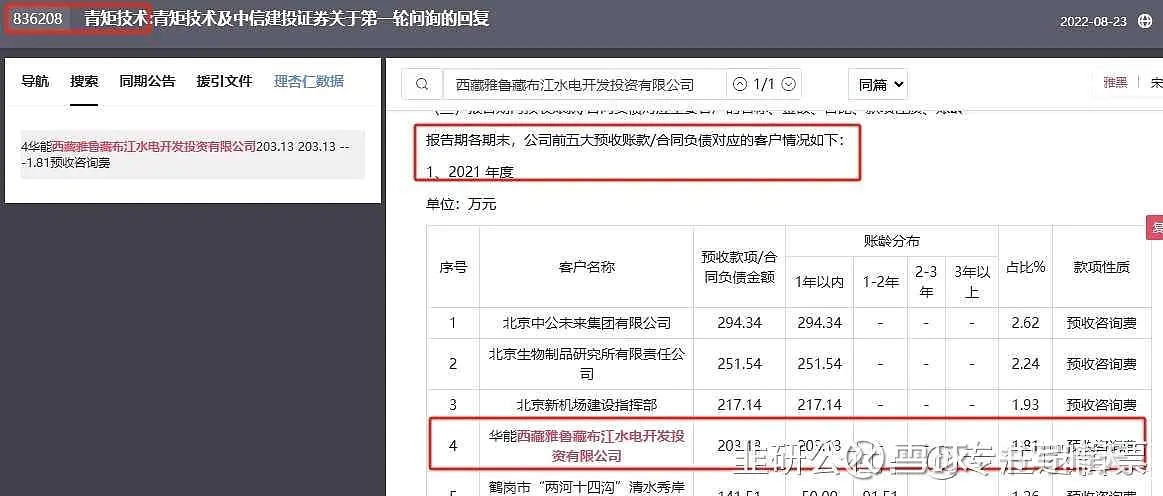Open the 同期公告 tab
Screen dimensions: 1163x496
(148, 82)
